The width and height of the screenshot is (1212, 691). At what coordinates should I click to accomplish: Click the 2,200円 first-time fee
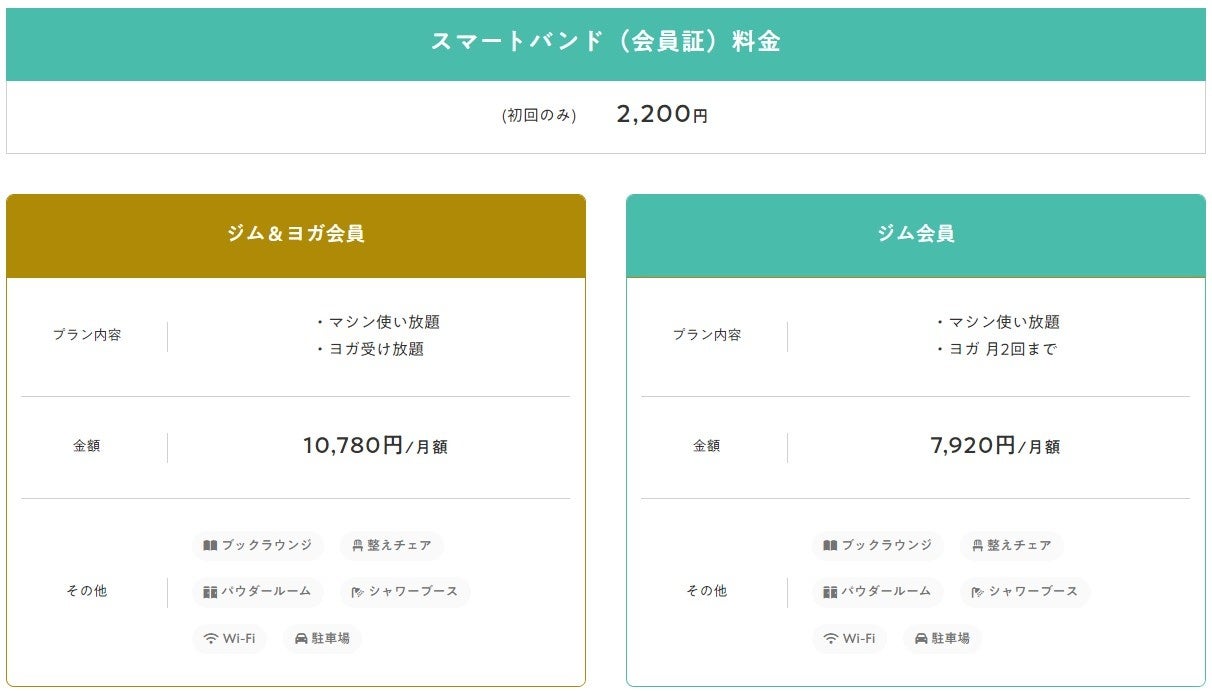662,115
